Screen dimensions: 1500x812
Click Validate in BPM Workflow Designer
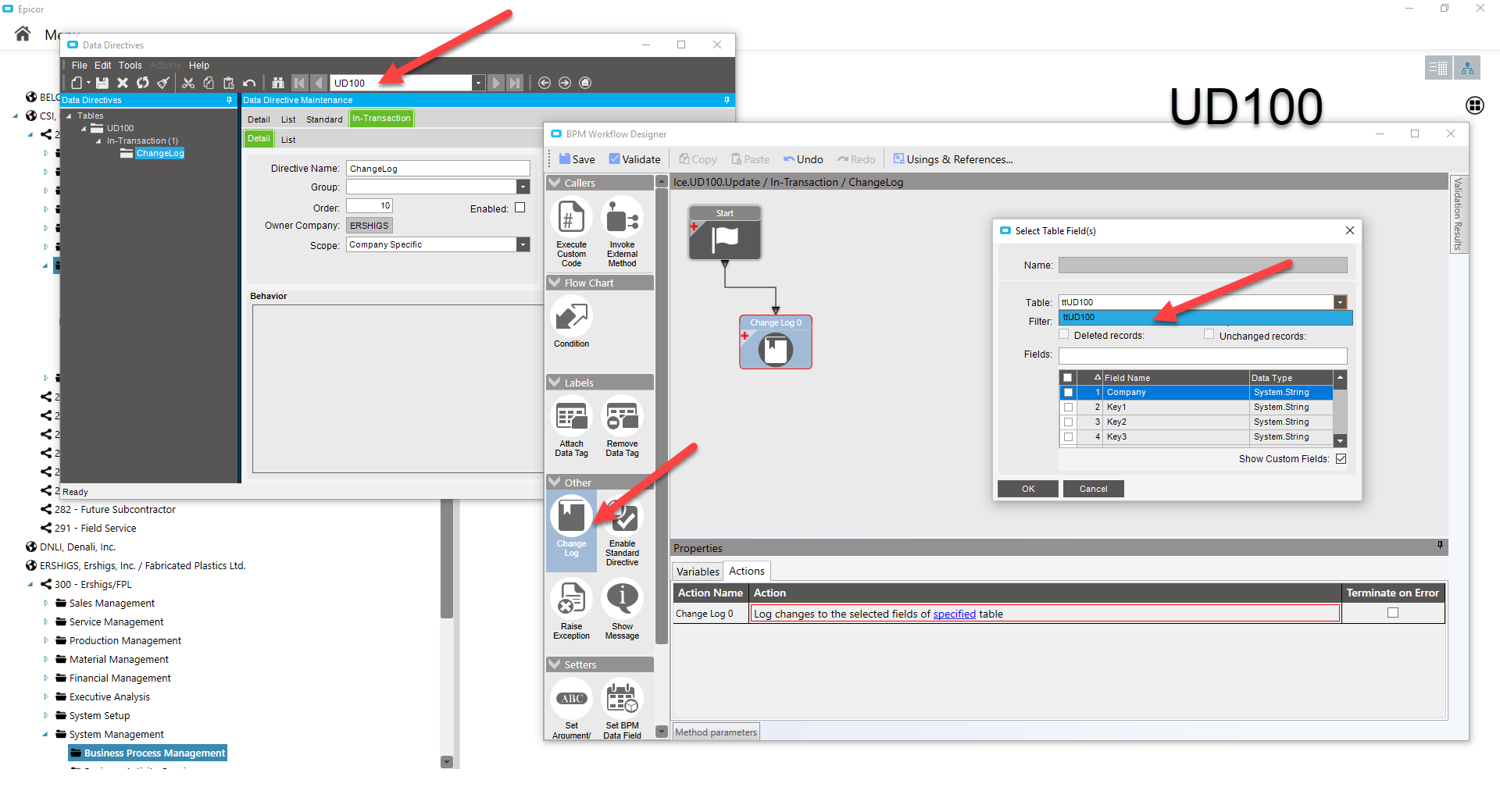tap(635, 159)
